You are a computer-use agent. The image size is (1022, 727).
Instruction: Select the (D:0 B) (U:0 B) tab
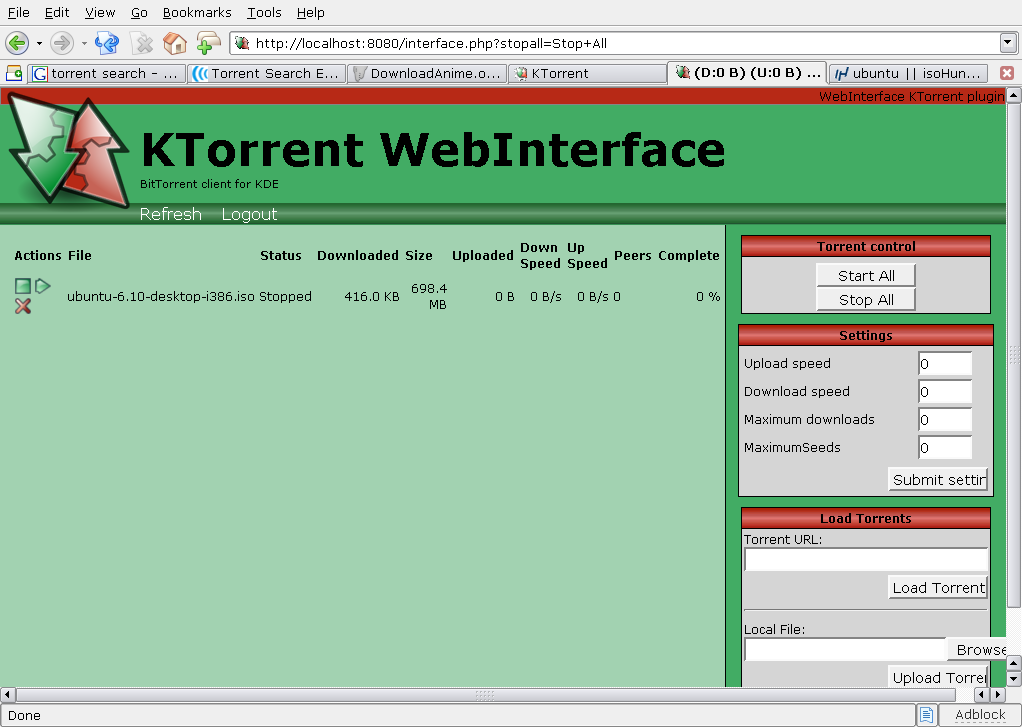[748, 72]
